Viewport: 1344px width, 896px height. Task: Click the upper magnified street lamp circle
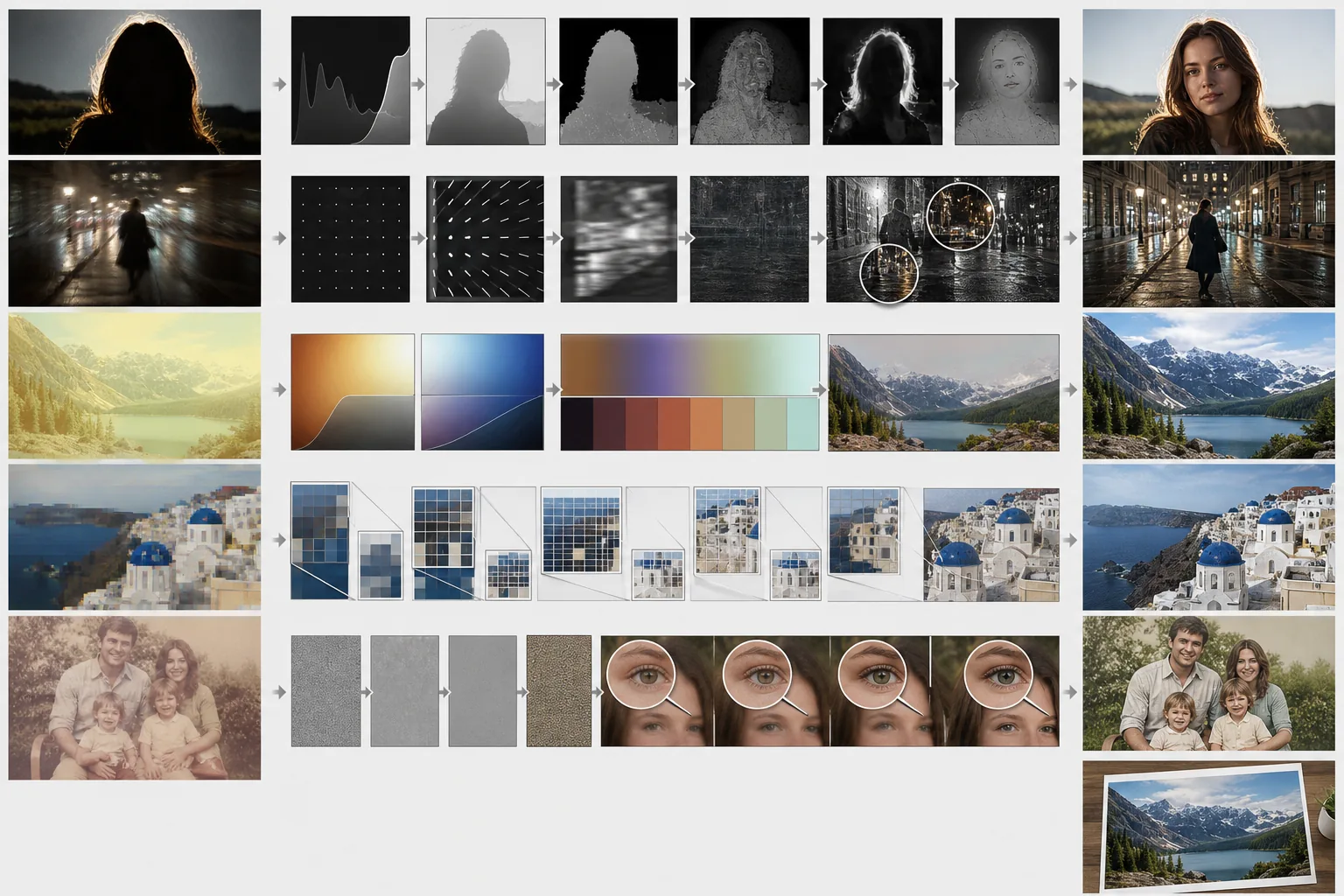coord(960,215)
